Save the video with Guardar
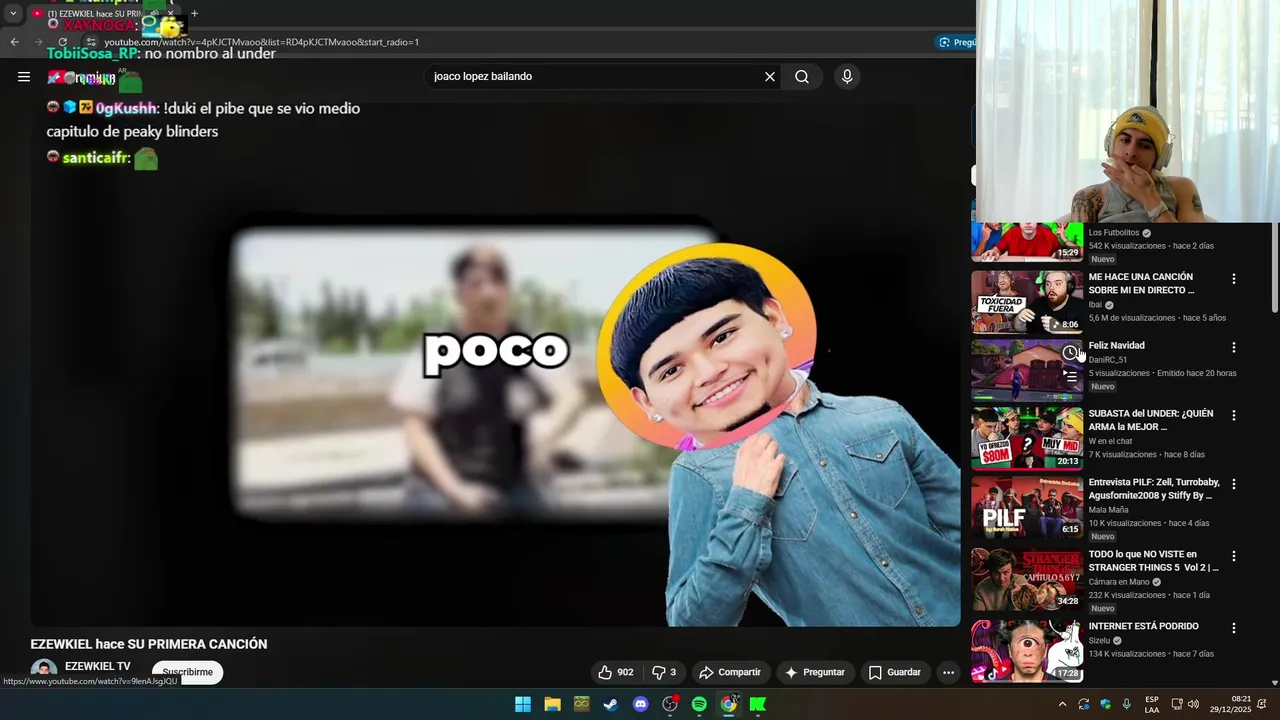Viewport: 1280px width, 720px height. [x=894, y=672]
